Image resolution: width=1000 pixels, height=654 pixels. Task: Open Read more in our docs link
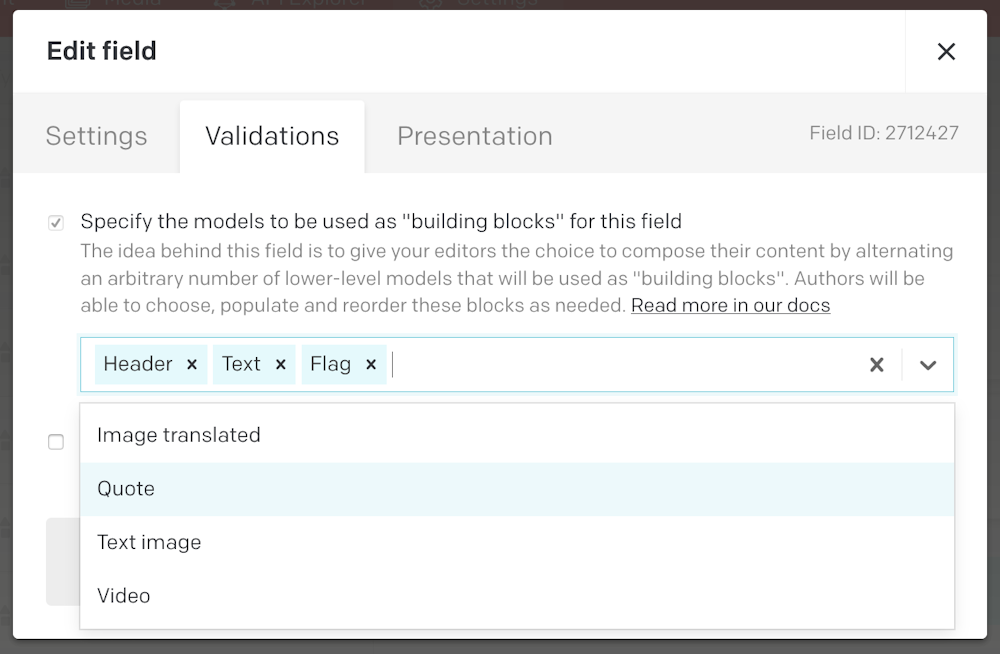click(x=730, y=305)
